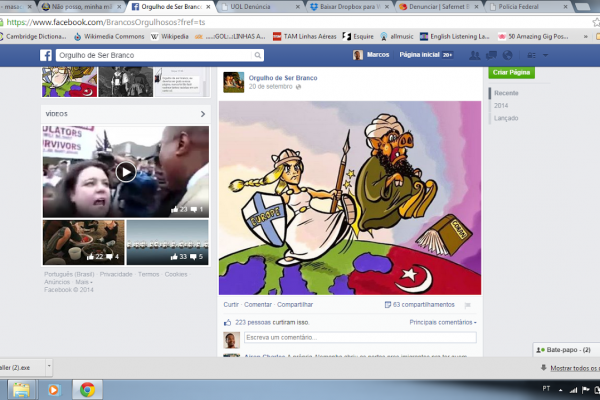Select Recente in the timeline navigator

[x=506, y=93]
